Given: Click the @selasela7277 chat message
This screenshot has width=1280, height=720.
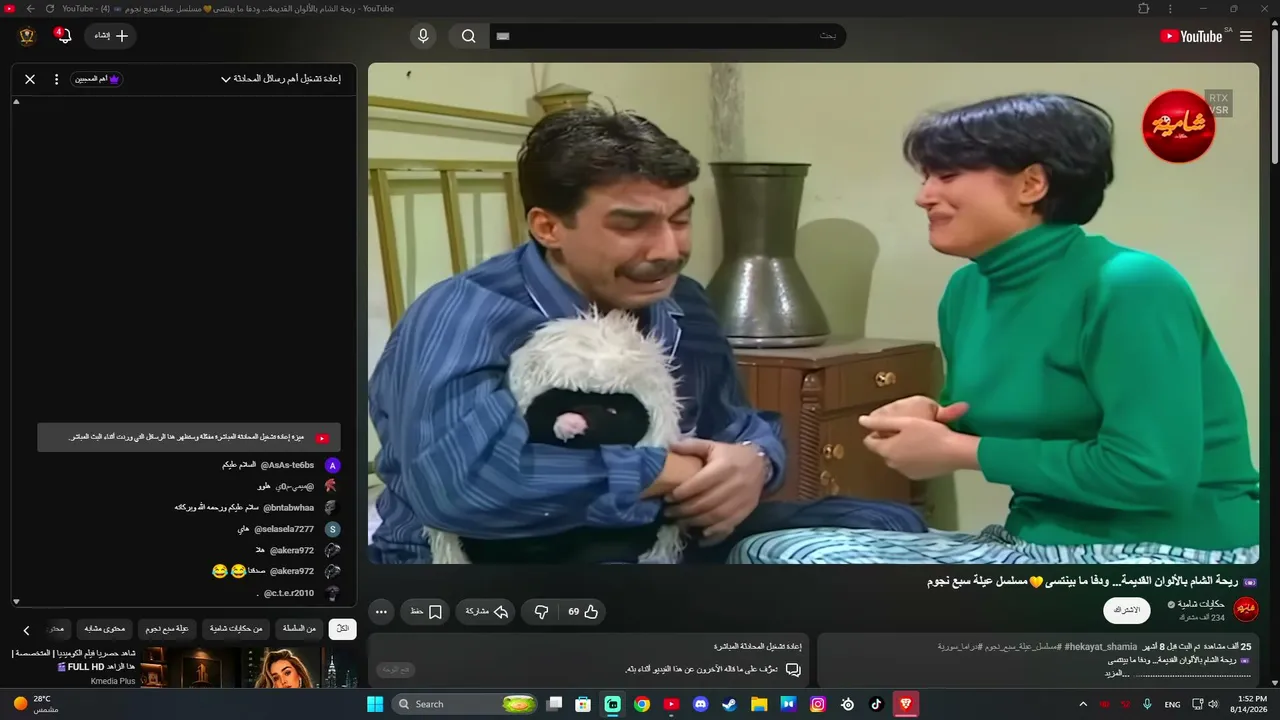Looking at the screenshot, I should point(289,529).
